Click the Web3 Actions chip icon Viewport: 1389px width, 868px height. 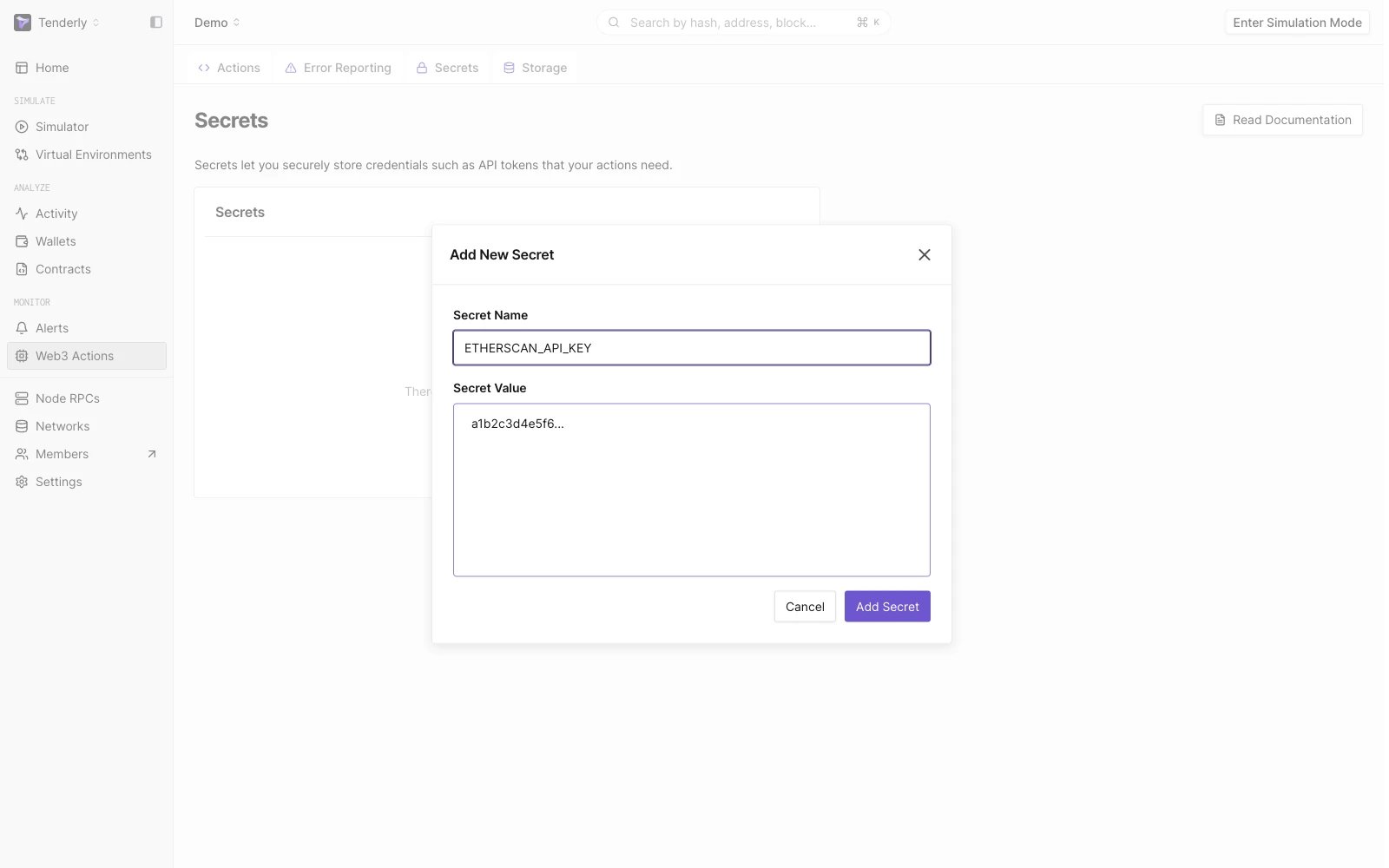22,356
